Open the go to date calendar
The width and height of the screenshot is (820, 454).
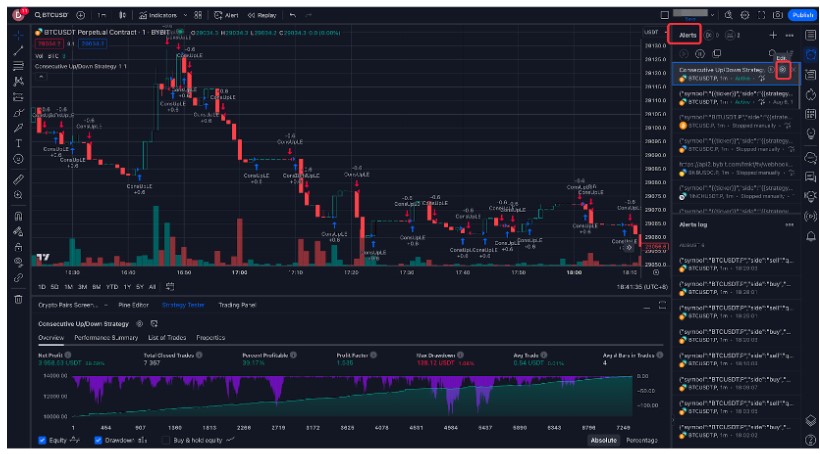click(x=170, y=287)
